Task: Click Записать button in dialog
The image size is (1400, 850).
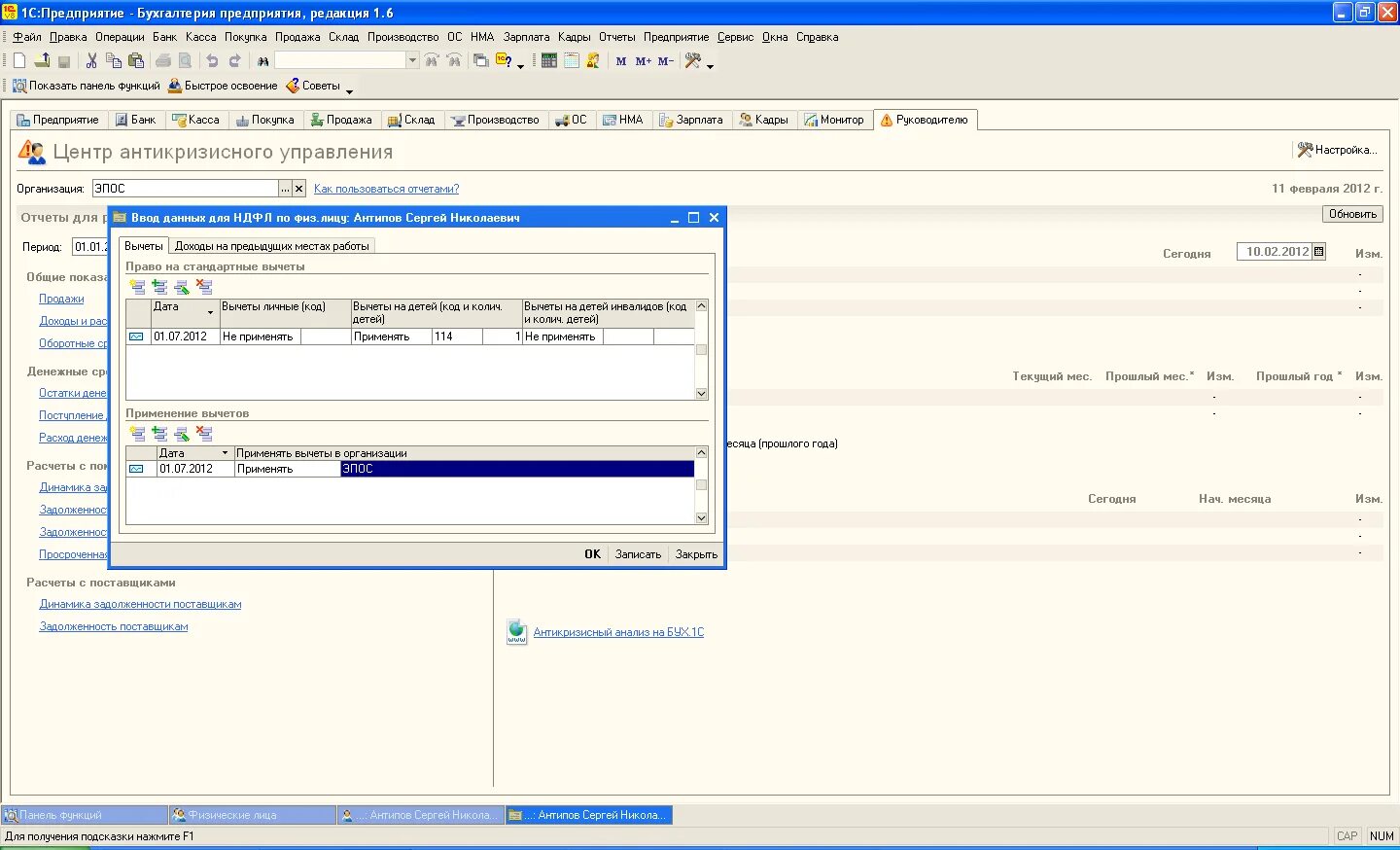Action: pos(638,554)
